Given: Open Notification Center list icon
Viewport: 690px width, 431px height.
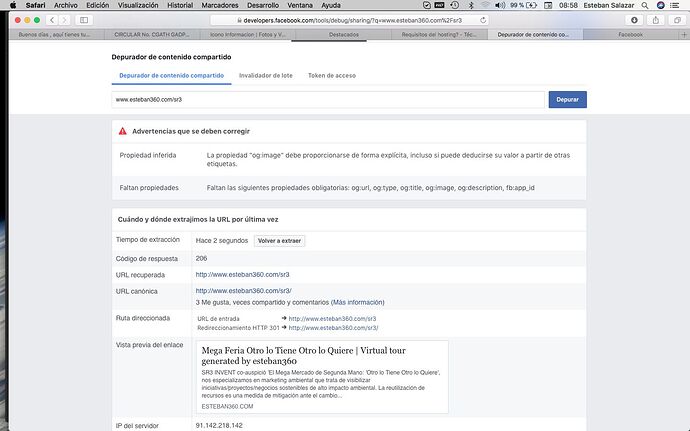Looking at the screenshot, I should (x=675, y=5).
